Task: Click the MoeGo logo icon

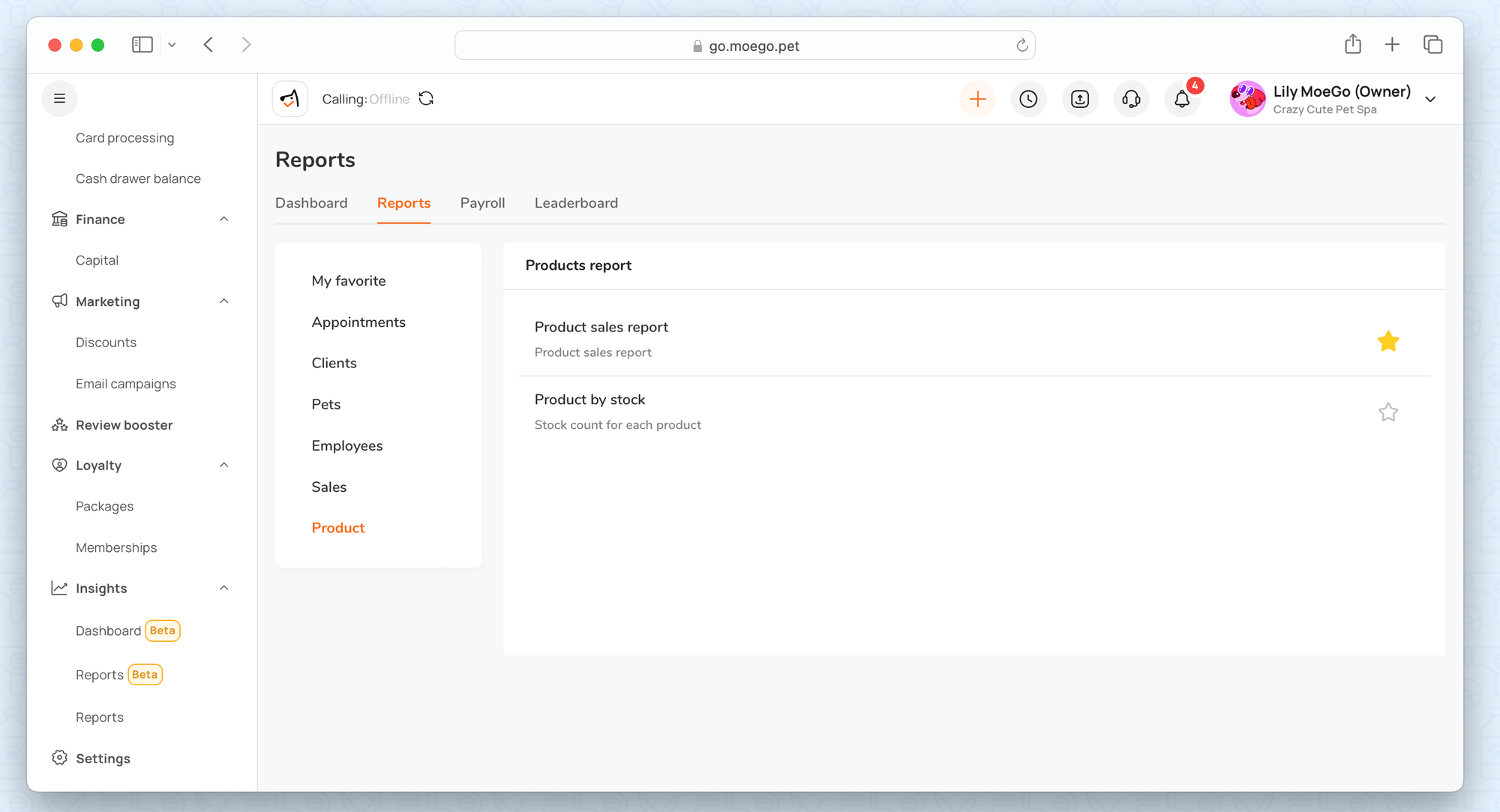Action: (290, 99)
